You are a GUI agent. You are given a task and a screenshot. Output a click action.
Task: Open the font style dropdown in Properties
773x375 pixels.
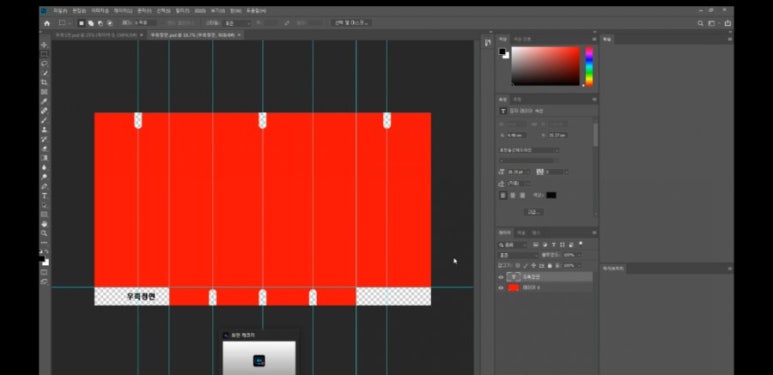(529, 160)
